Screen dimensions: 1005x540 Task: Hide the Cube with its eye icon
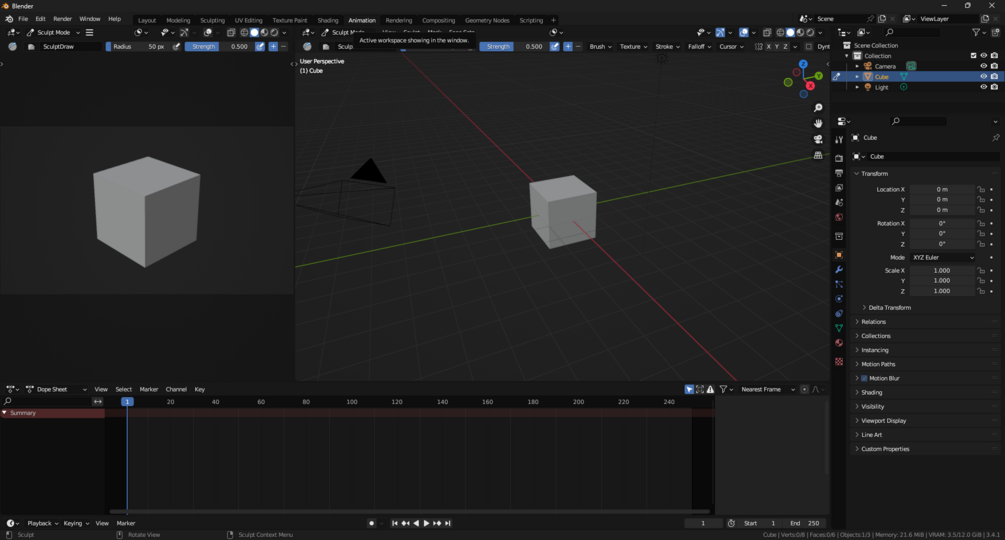[x=984, y=76]
